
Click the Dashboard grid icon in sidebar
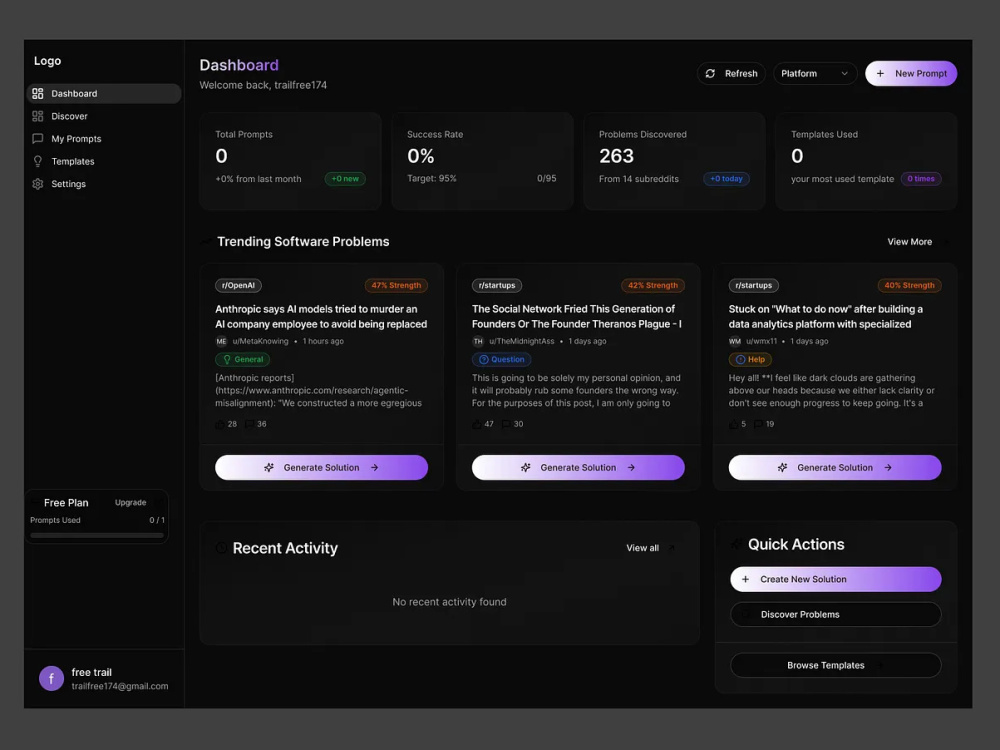[38, 93]
